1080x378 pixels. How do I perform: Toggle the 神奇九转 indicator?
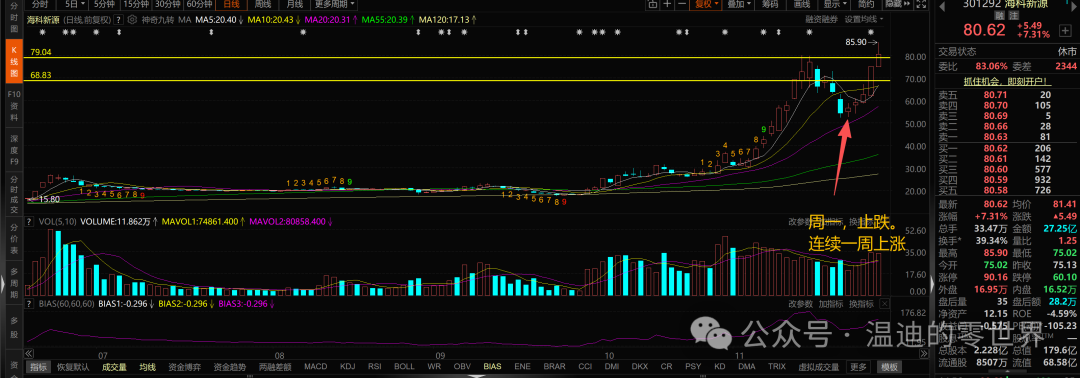click(158, 19)
